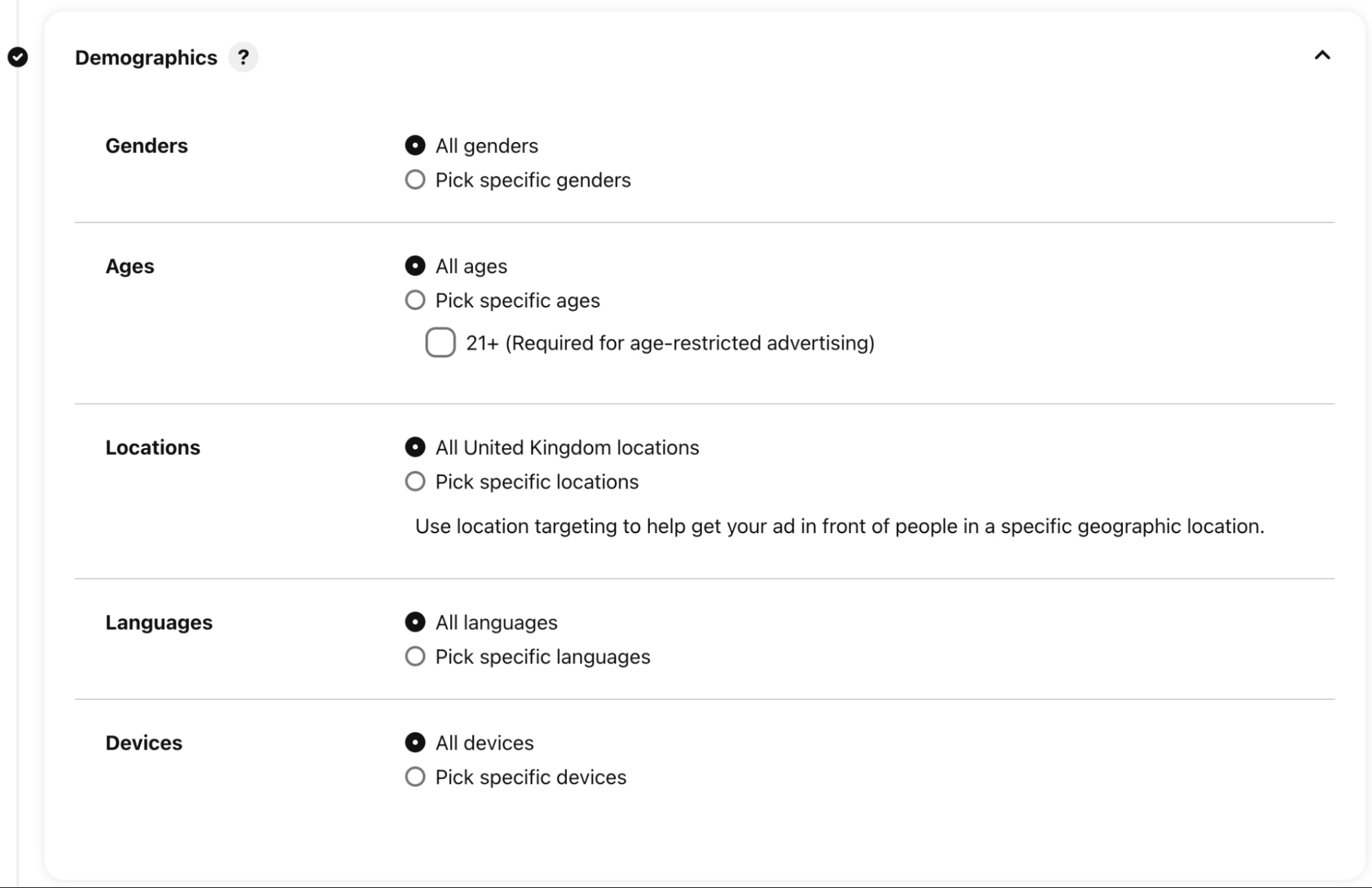Choose Pick specific genders
This screenshot has width=1372, height=888.
click(415, 180)
